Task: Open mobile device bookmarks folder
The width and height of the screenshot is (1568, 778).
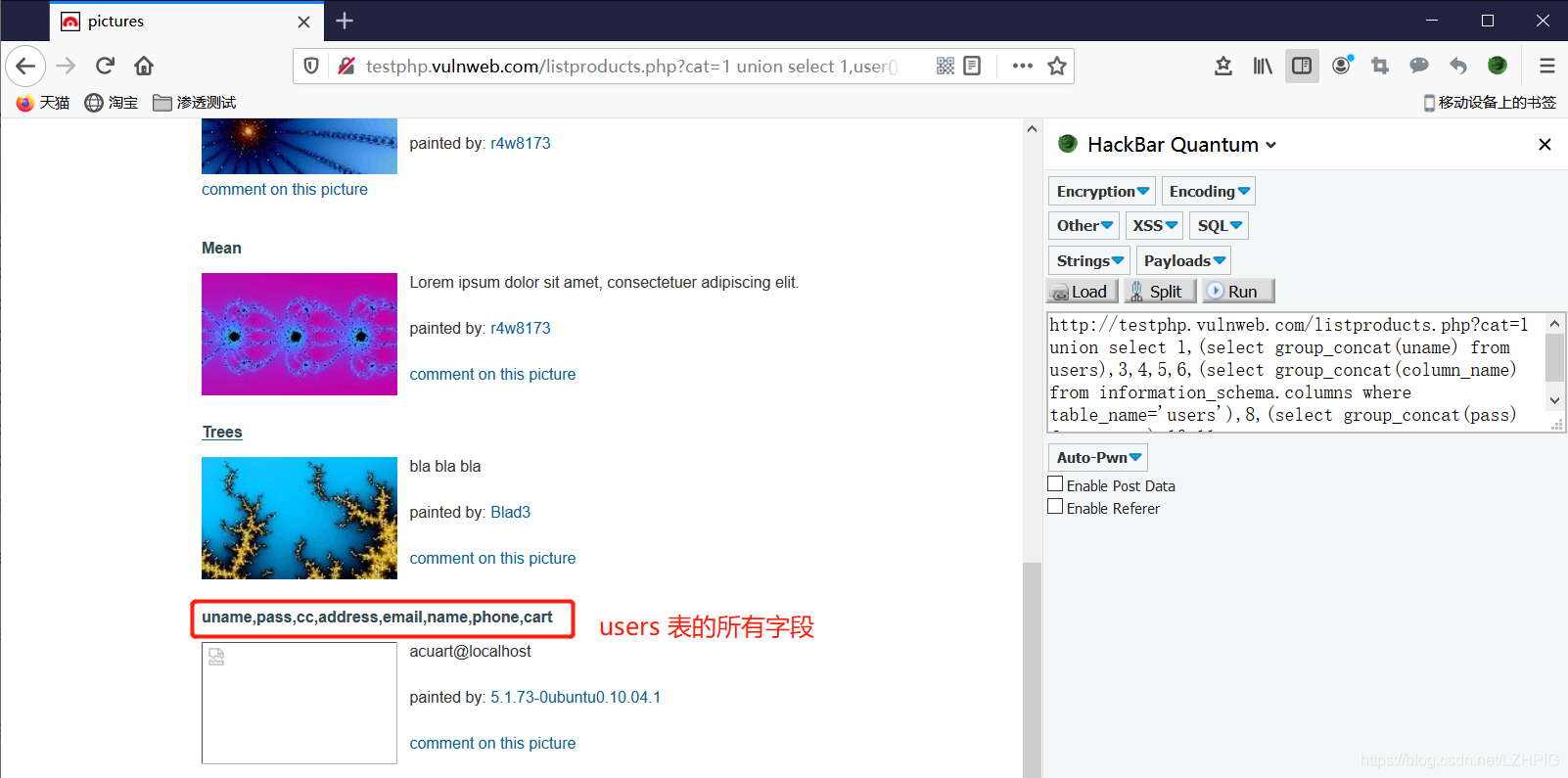Action: [1489, 103]
